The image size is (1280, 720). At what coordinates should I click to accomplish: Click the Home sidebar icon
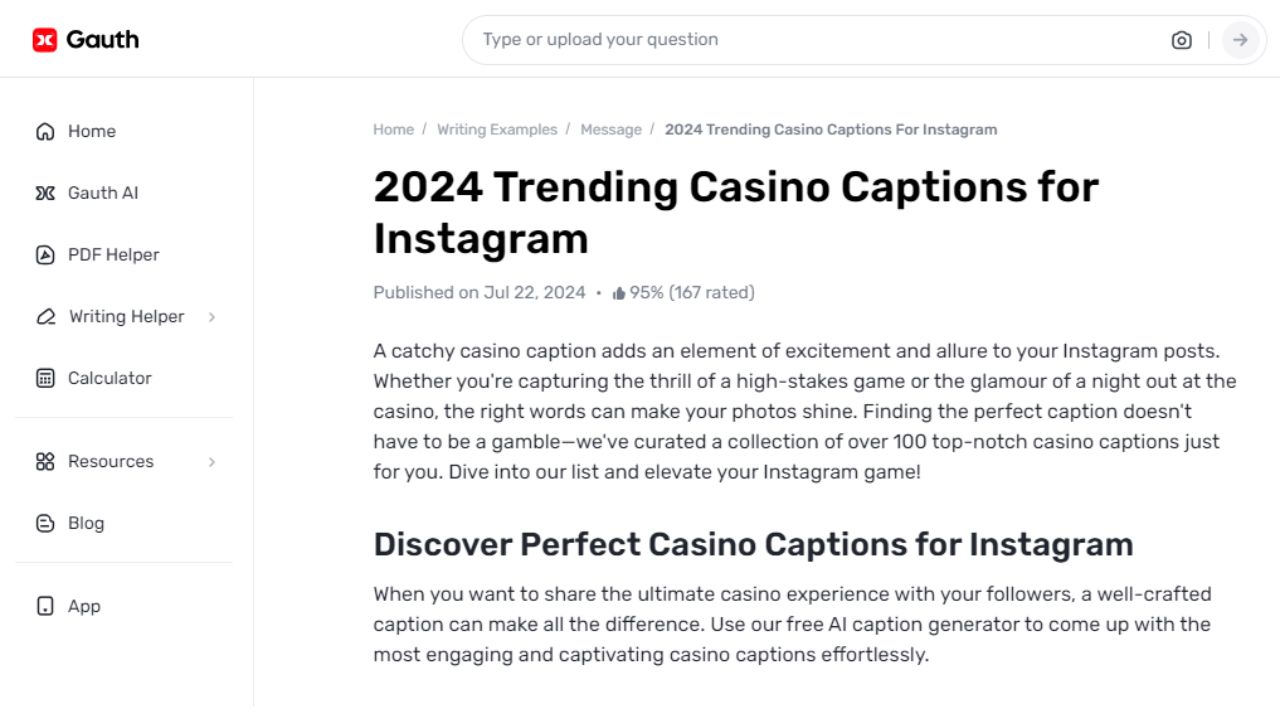pos(45,131)
